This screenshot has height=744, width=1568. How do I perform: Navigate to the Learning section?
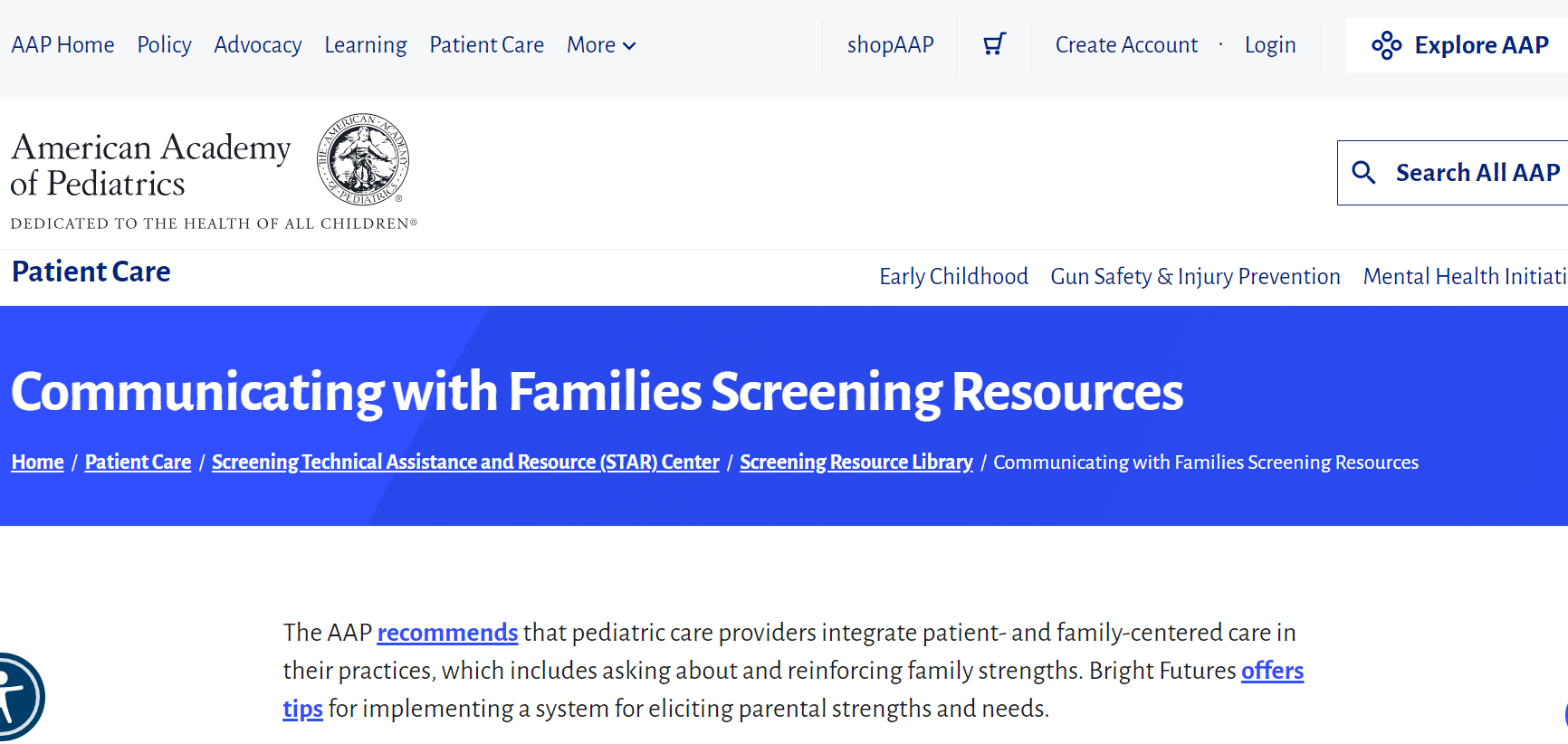pos(365,44)
